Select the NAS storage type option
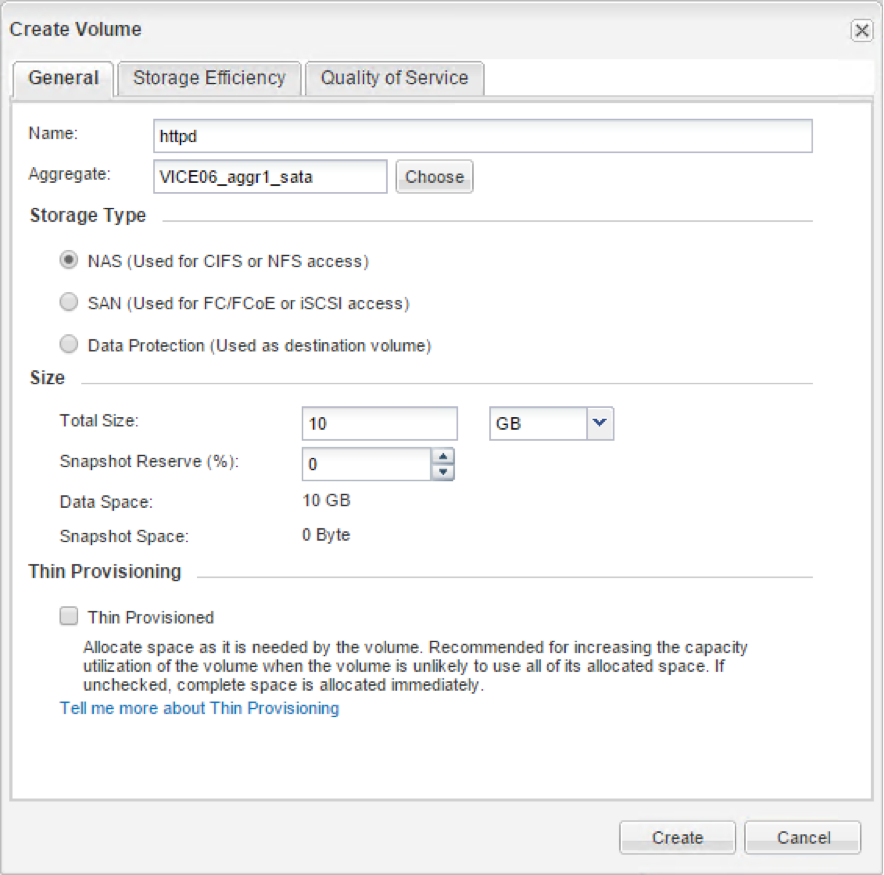The width and height of the screenshot is (884, 875). point(69,261)
